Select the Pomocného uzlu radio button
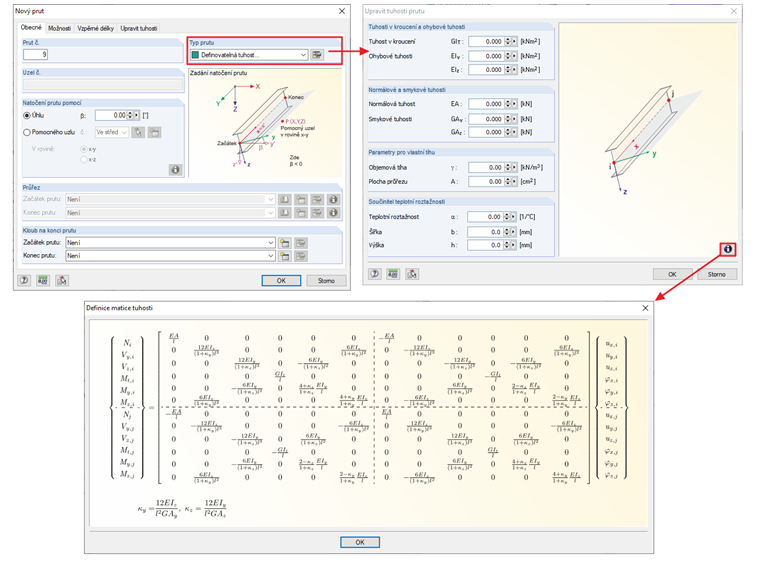The image size is (760, 579). (x=27, y=132)
